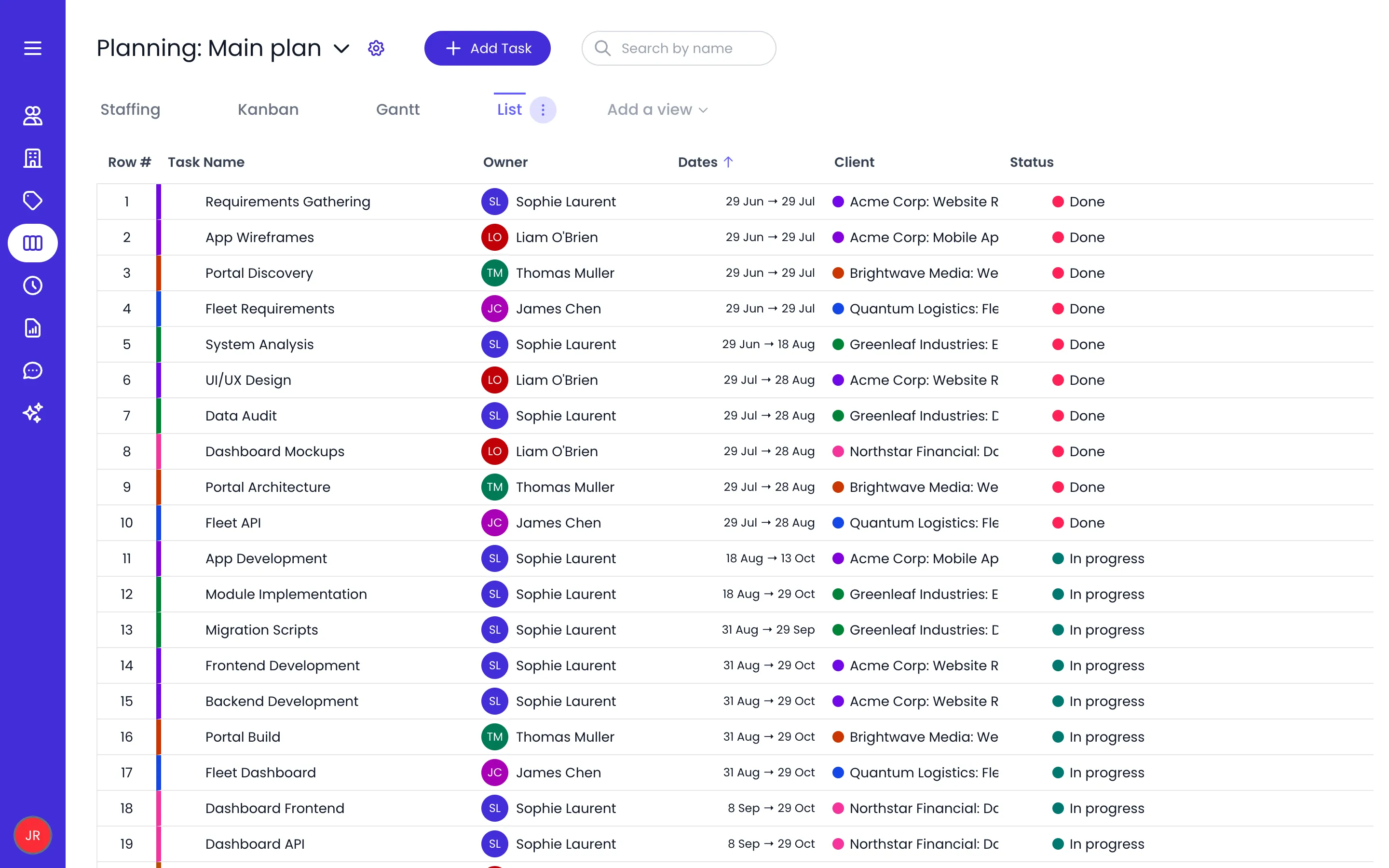1389x868 pixels.
Task: Click the purple client dot for Frontend Development
Action: pos(838,665)
